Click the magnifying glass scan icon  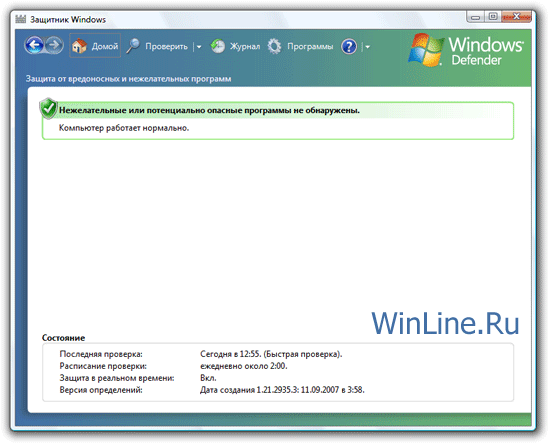[133, 46]
